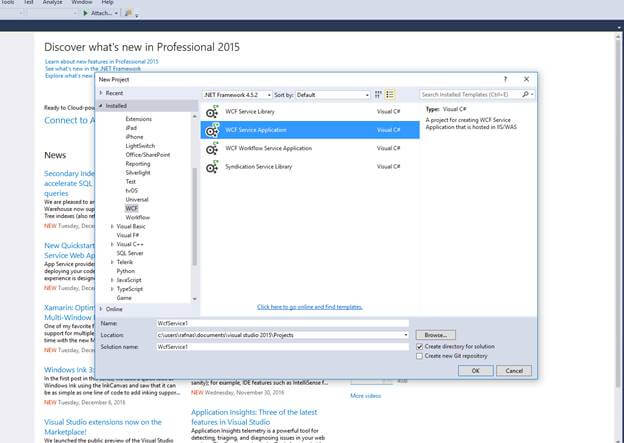Viewport: 624px width, 443px height.
Task: Select the Python tree item
Action: point(126,271)
